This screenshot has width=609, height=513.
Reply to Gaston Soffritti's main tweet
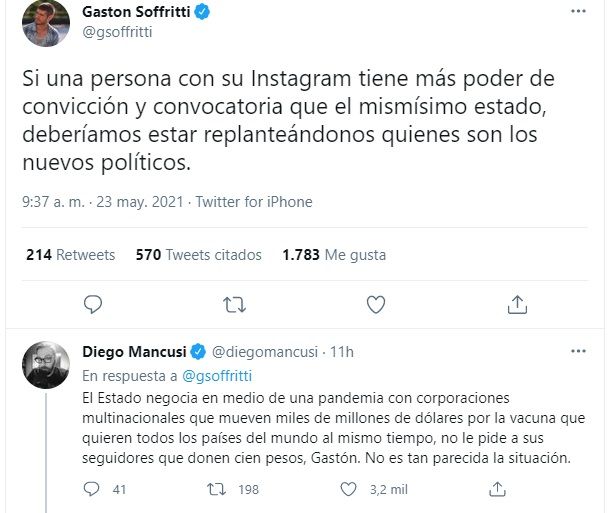[x=93, y=303]
